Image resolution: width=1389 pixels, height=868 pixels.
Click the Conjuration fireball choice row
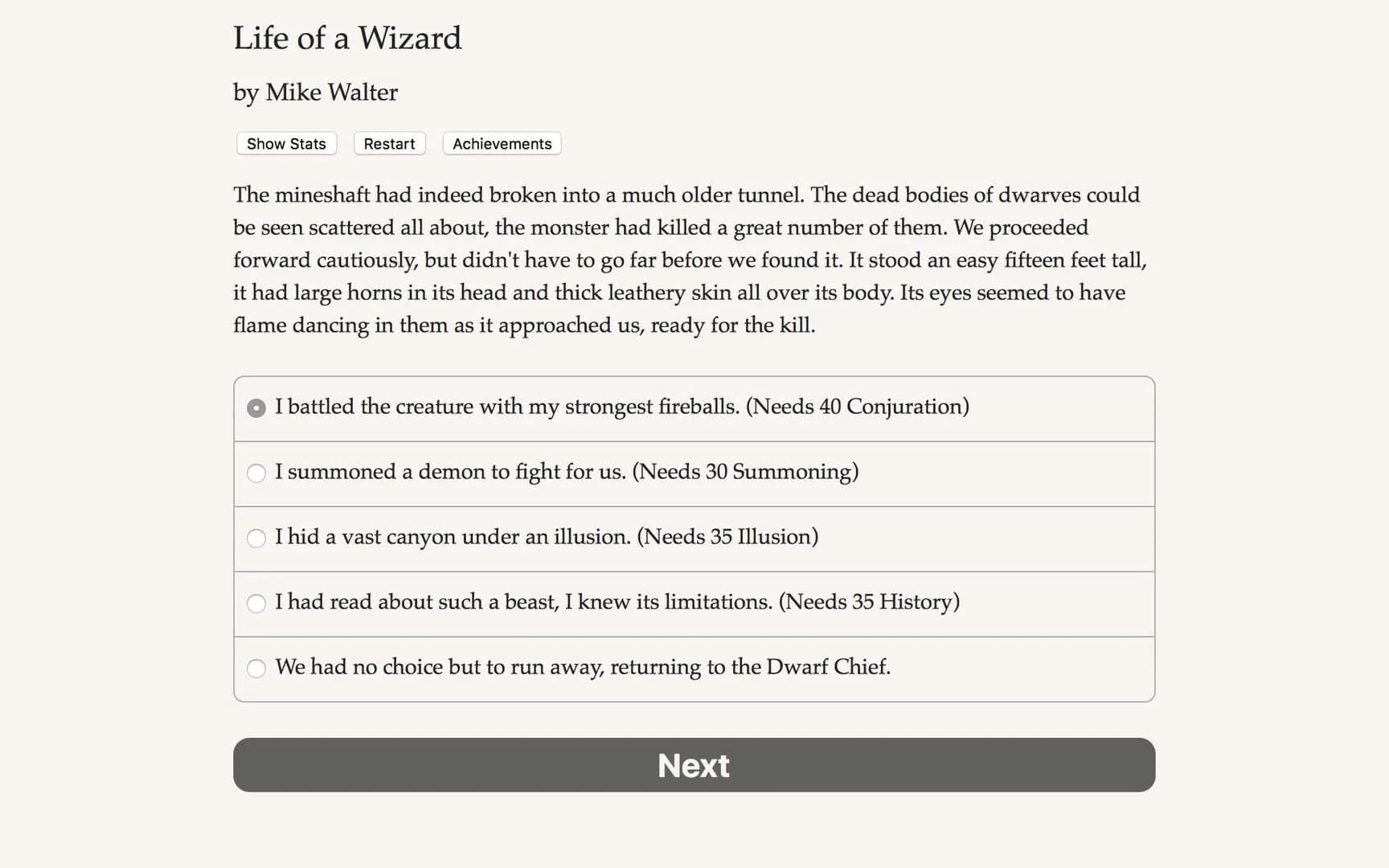coord(693,407)
